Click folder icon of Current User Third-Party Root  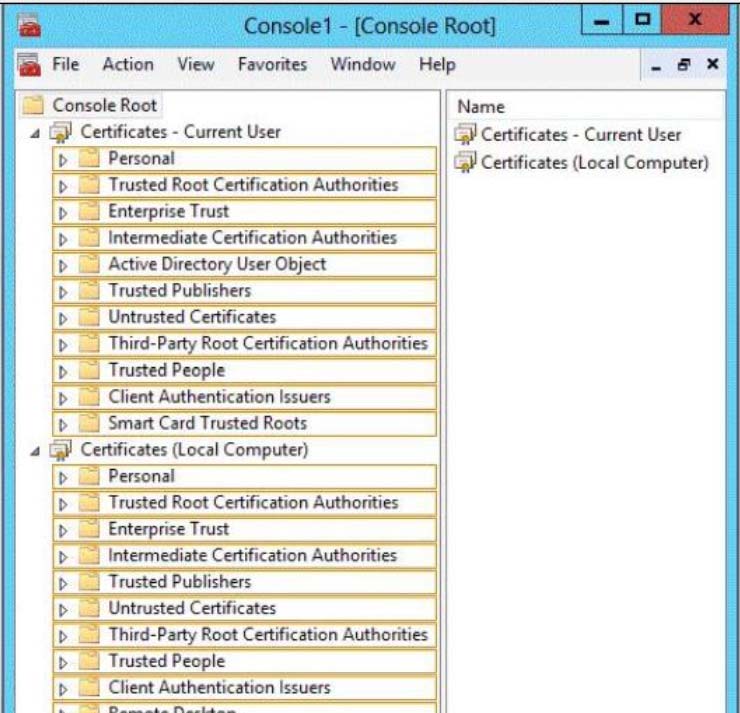(x=89, y=343)
